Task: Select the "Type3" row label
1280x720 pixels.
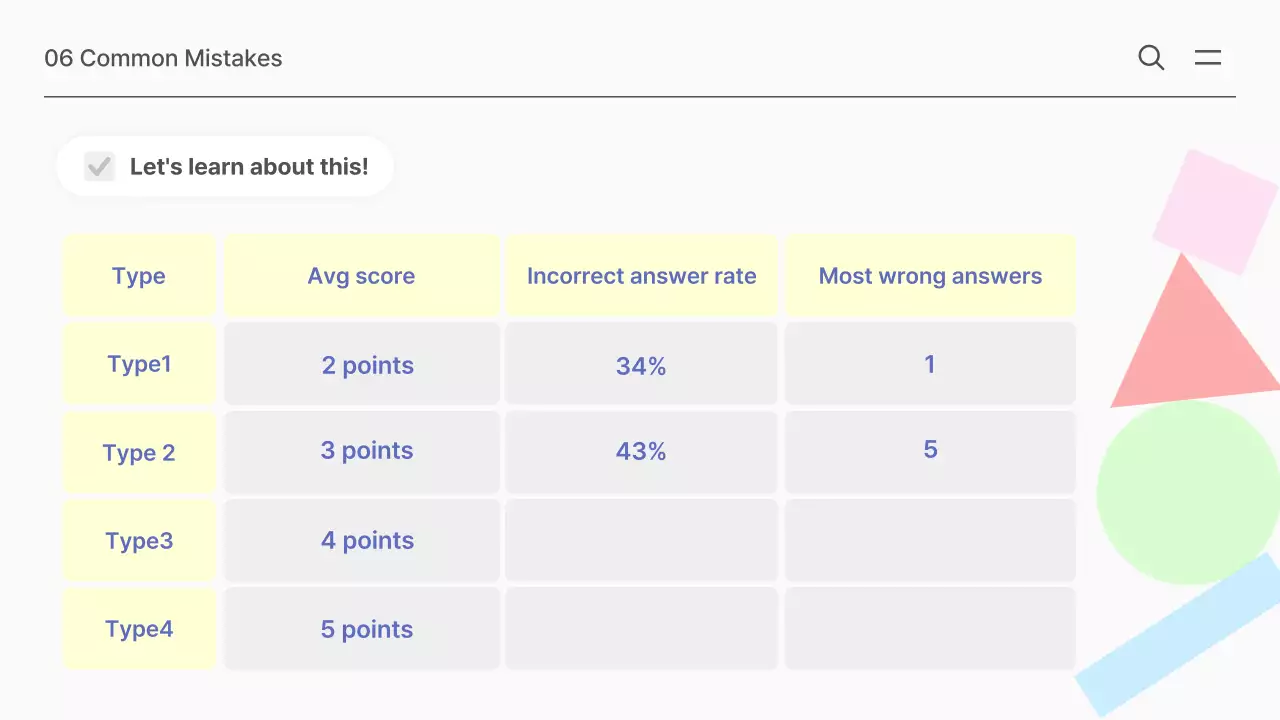Action: [x=139, y=541]
